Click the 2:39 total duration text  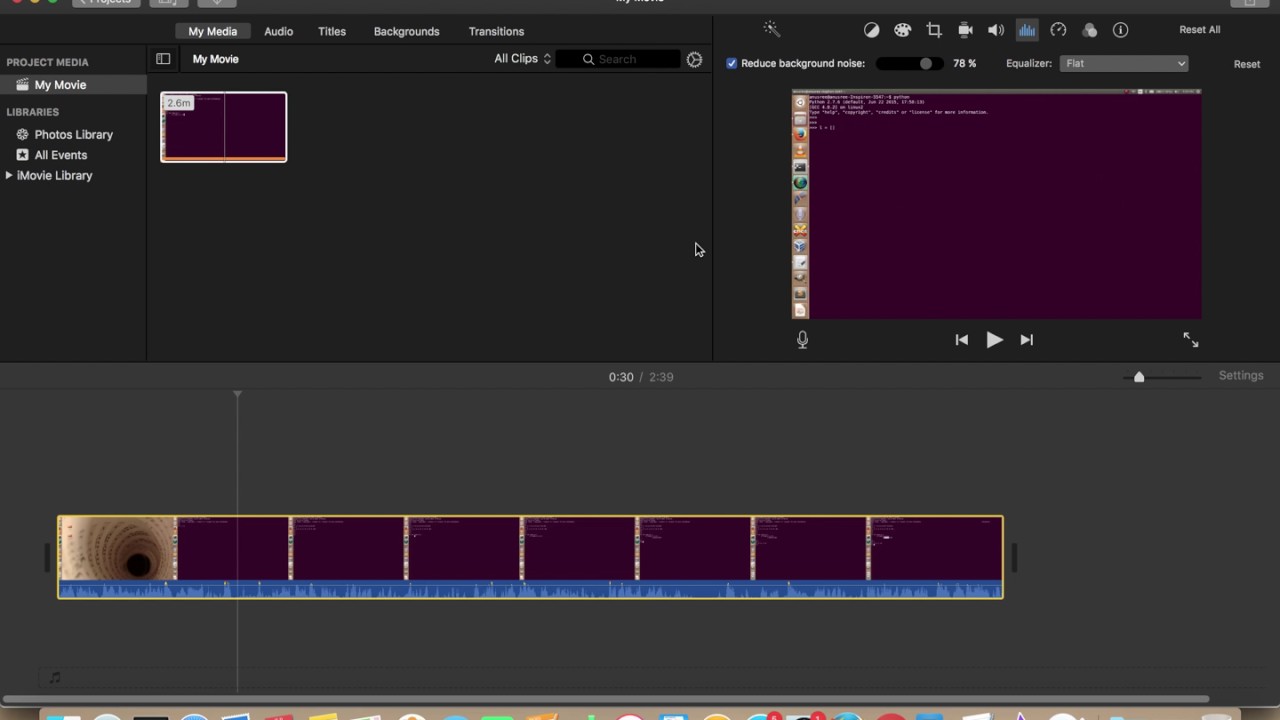tap(661, 377)
